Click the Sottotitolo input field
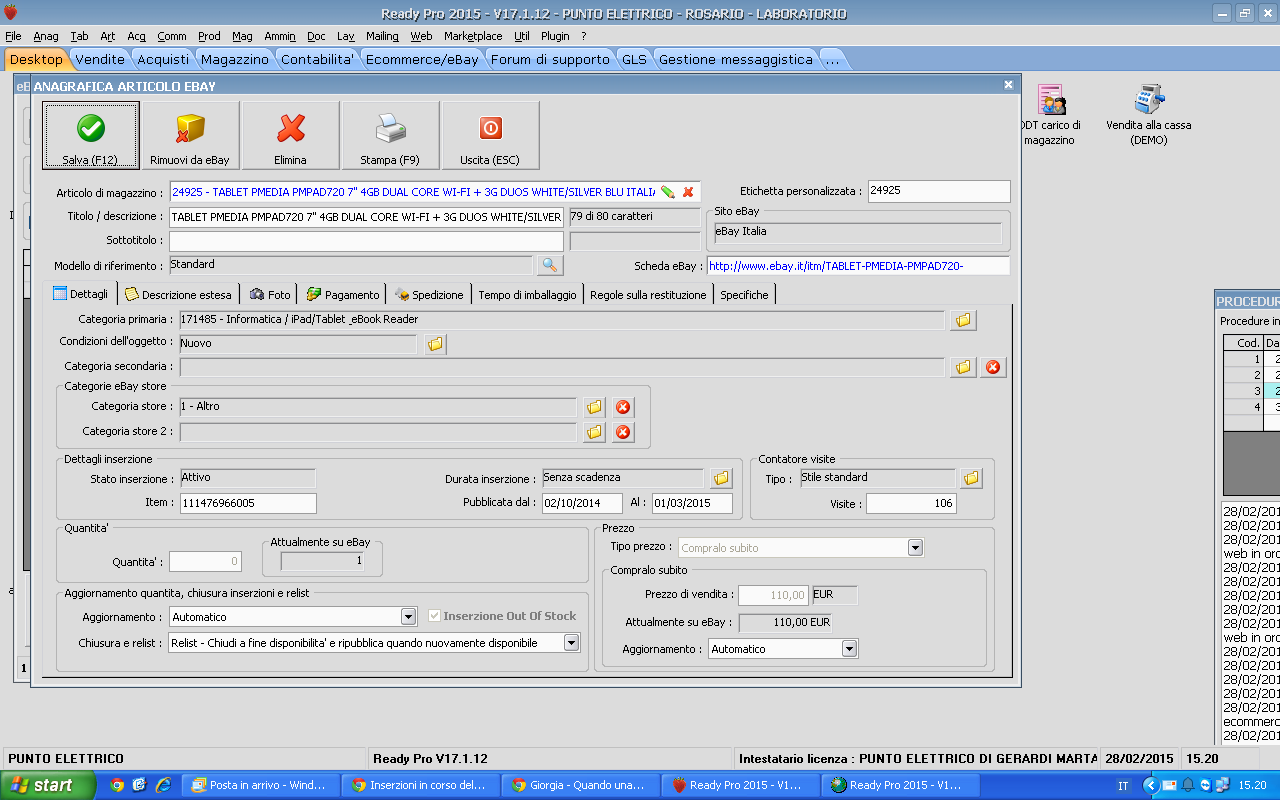The width and height of the screenshot is (1280, 800). (366, 241)
